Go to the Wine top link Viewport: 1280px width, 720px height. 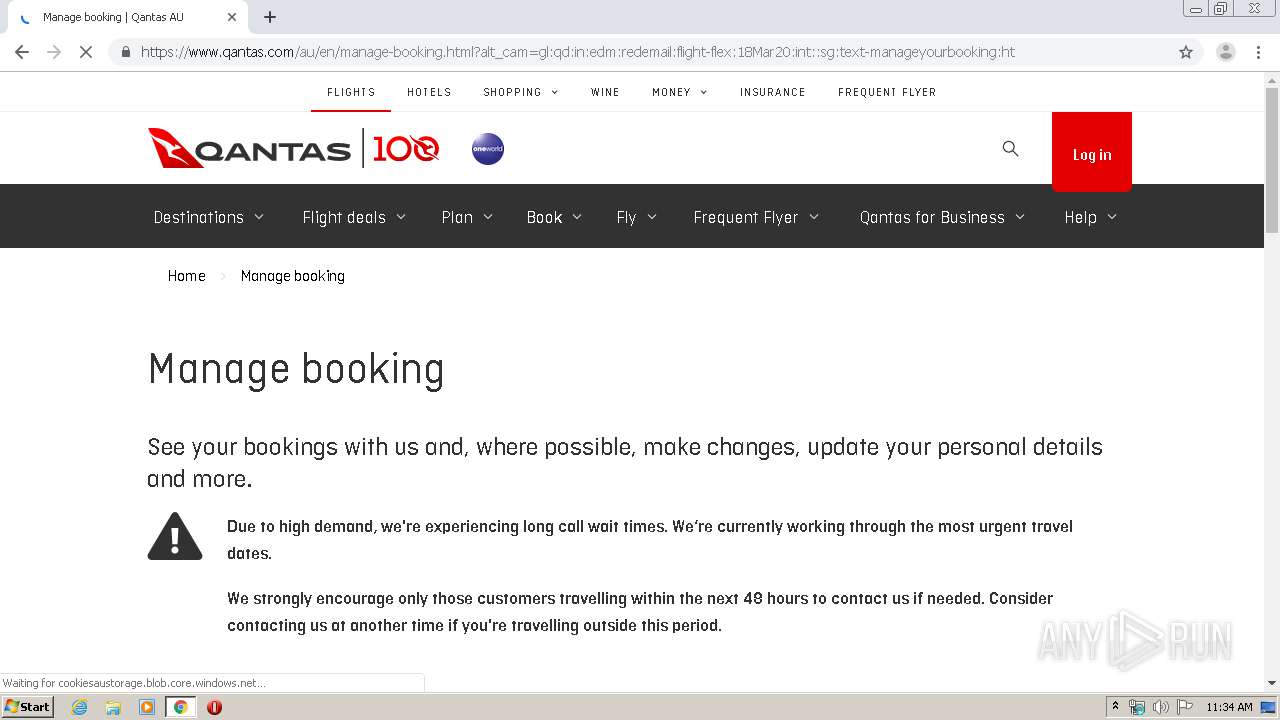coord(605,92)
